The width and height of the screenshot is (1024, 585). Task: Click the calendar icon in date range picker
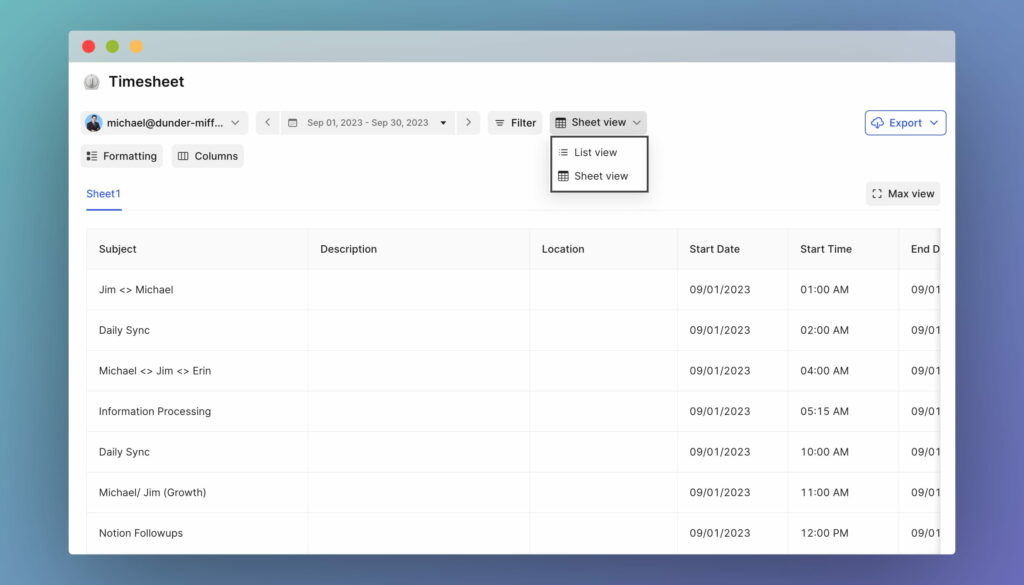(293, 123)
